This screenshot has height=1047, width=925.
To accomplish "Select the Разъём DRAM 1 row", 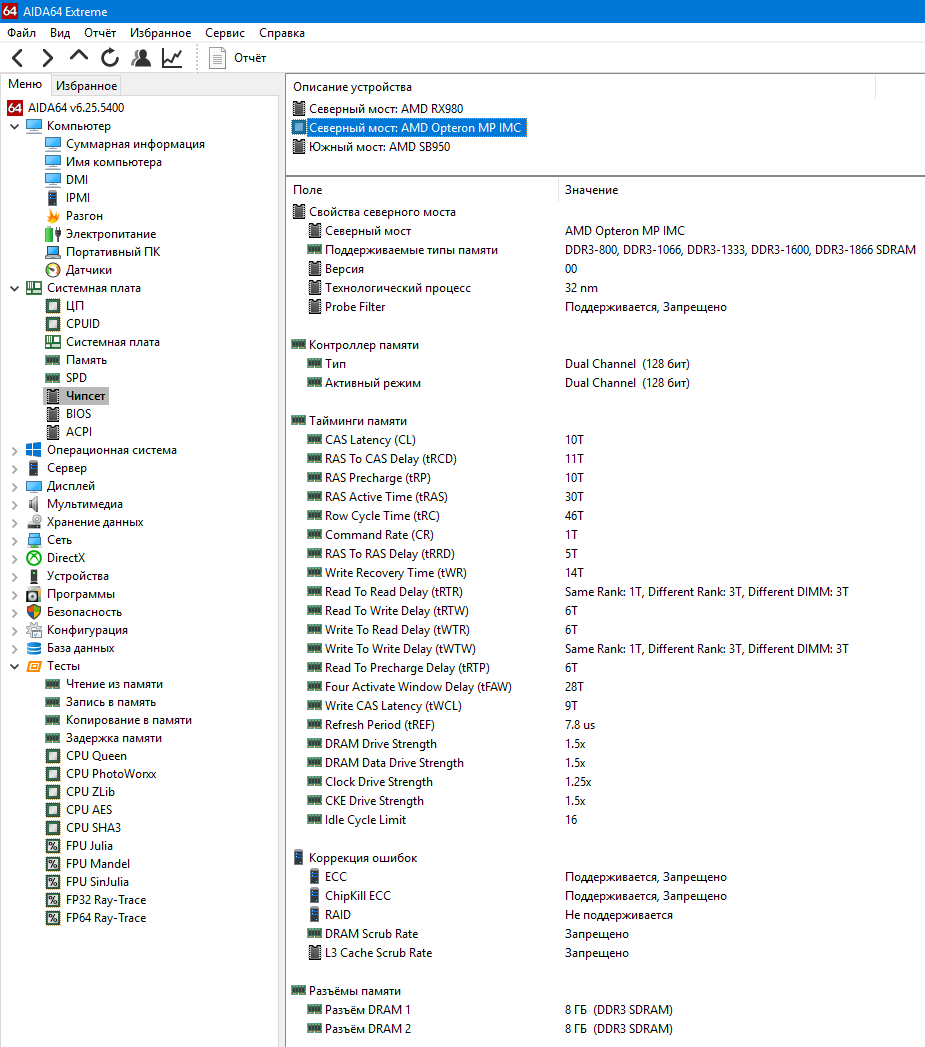I will (x=606, y=1010).
